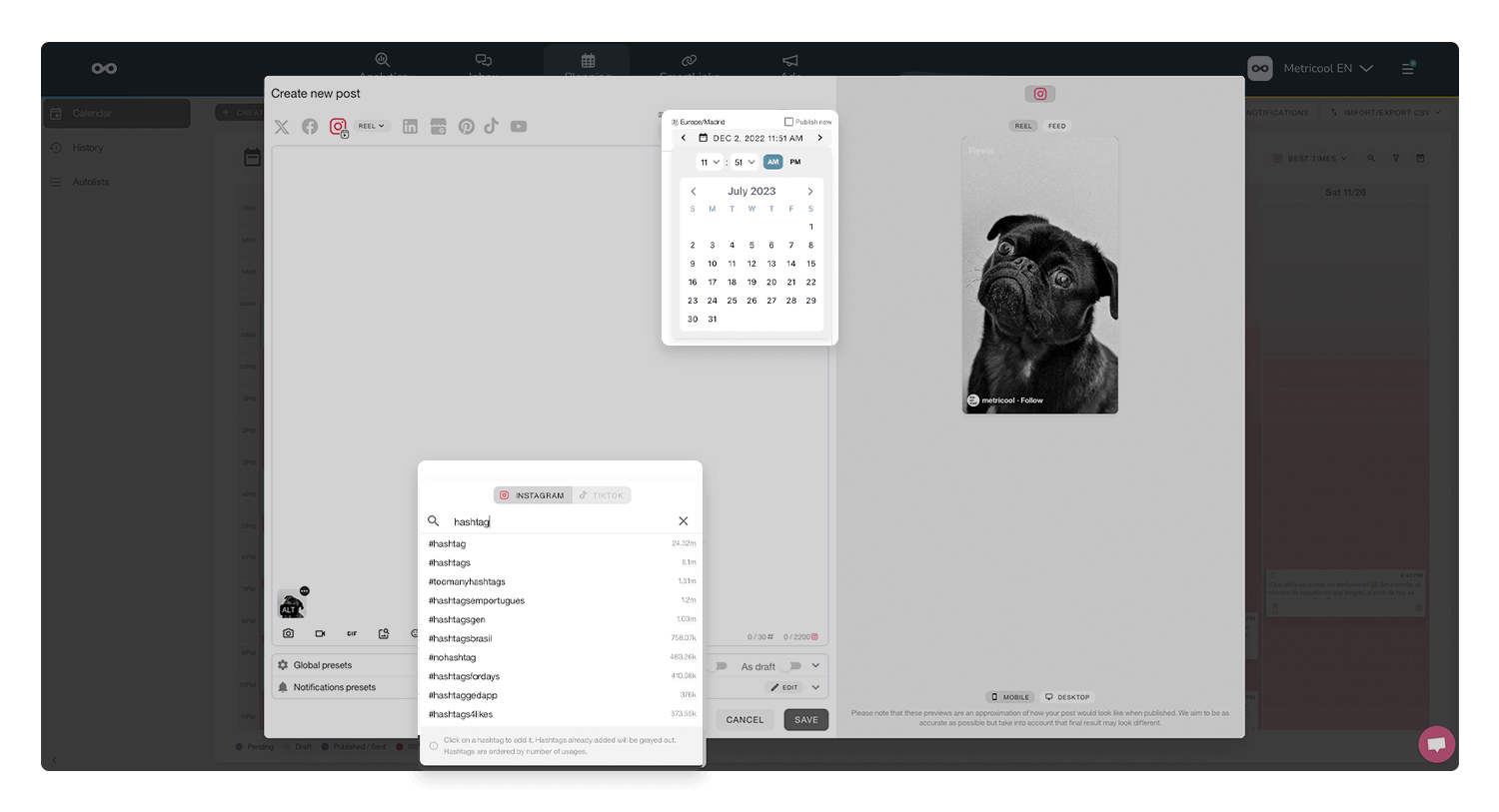Switch to the INSTAGRAM hashtag tab

[x=533, y=495]
